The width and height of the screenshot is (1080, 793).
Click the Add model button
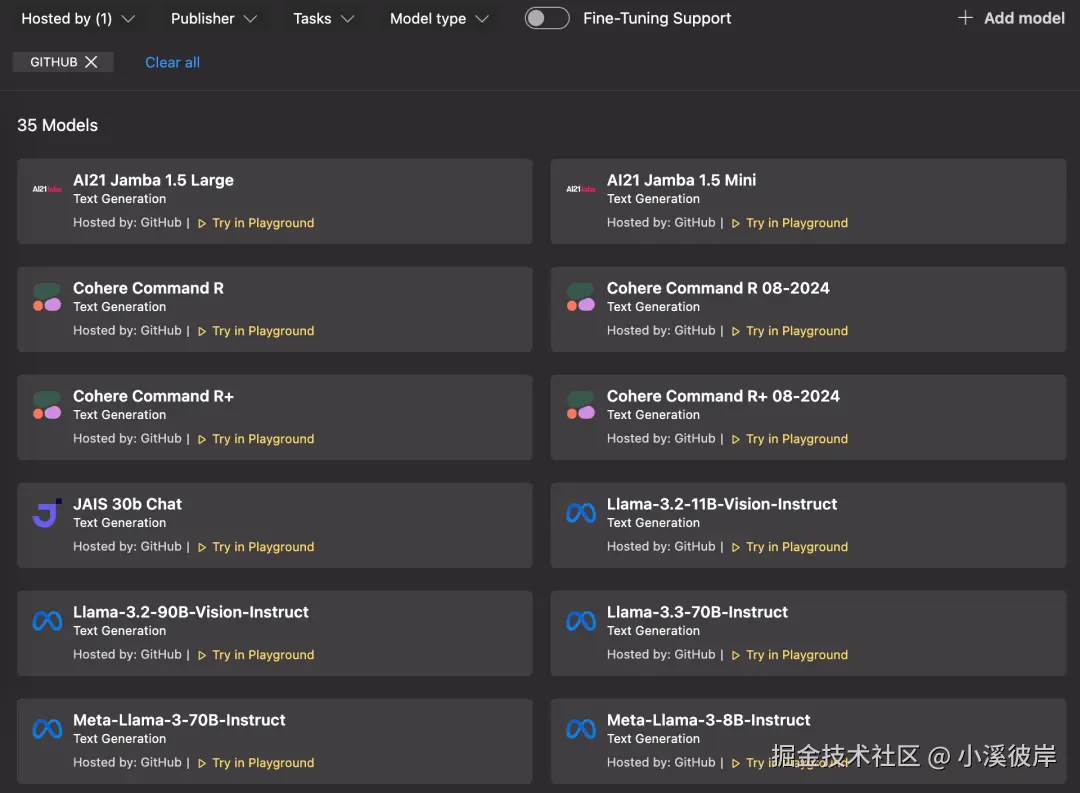[1011, 18]
